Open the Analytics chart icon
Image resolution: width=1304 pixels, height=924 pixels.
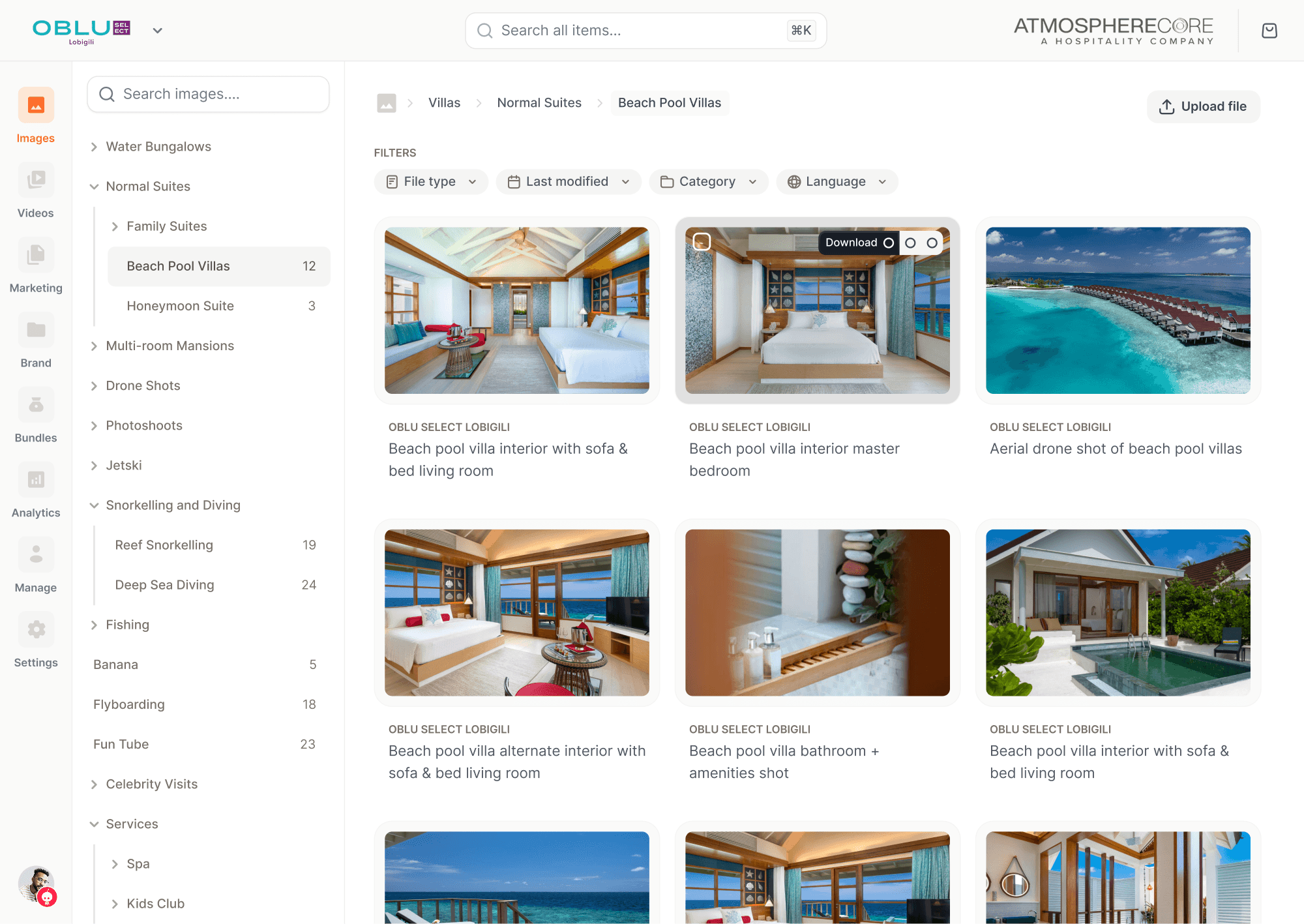(36, 481)
